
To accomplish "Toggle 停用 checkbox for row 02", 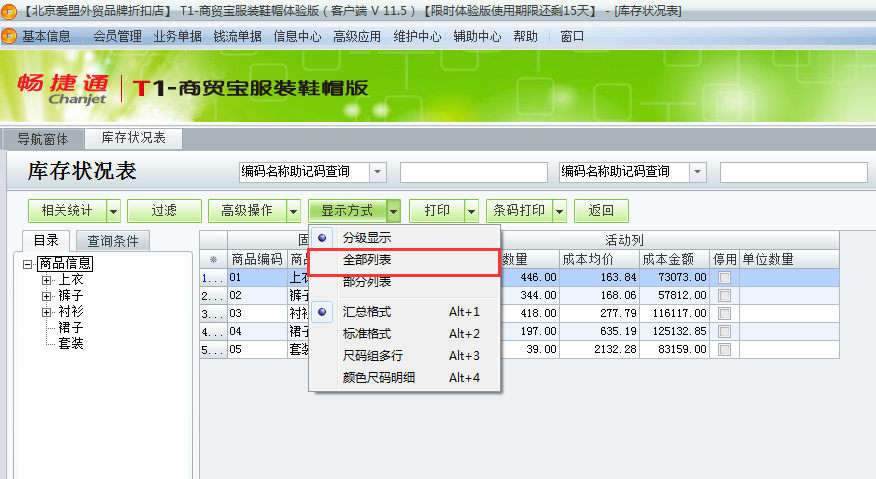I will 725,295.
